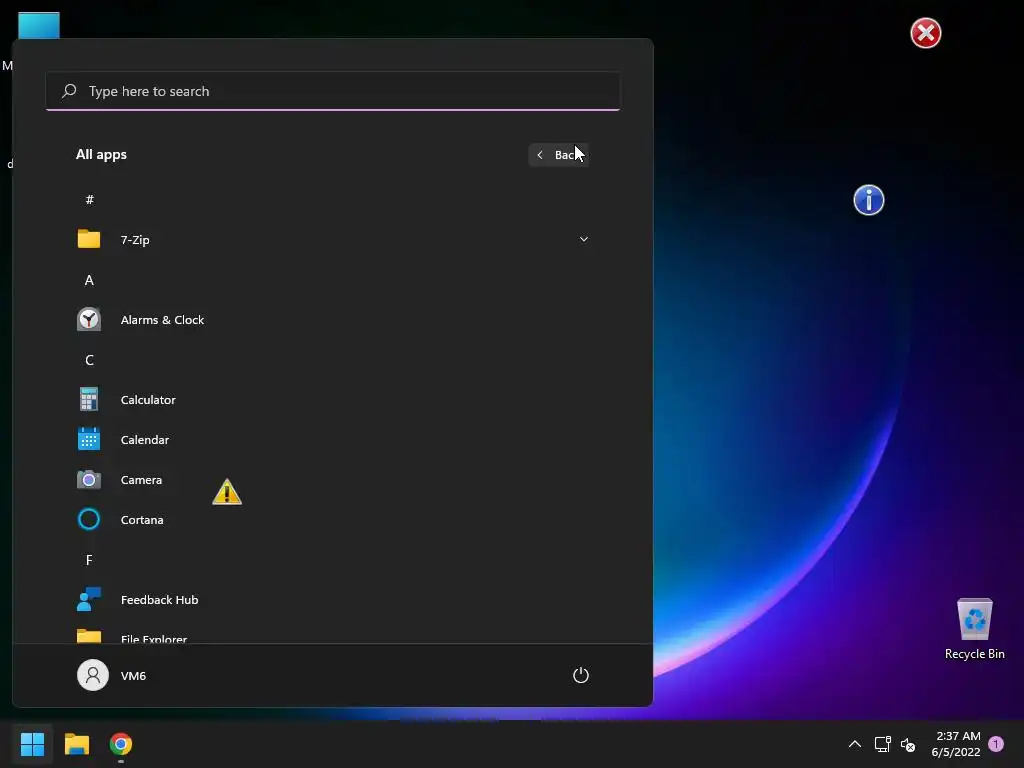Show hidden icons tray chevron
This screenshot has height=768, width=1024.
(x=854, y=744)
